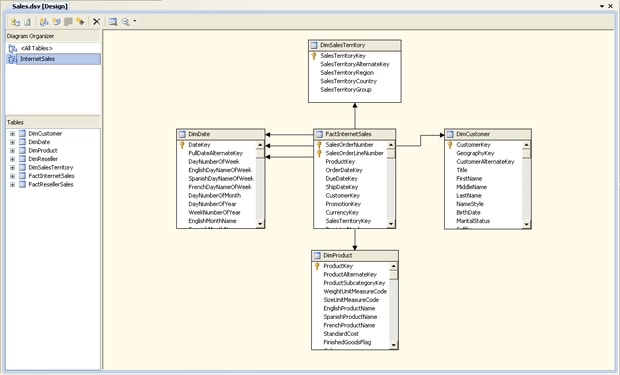The image size is (620, 375).
Task: Open the active files dropdown arrow at top right
Action: [x=602, y=6]
